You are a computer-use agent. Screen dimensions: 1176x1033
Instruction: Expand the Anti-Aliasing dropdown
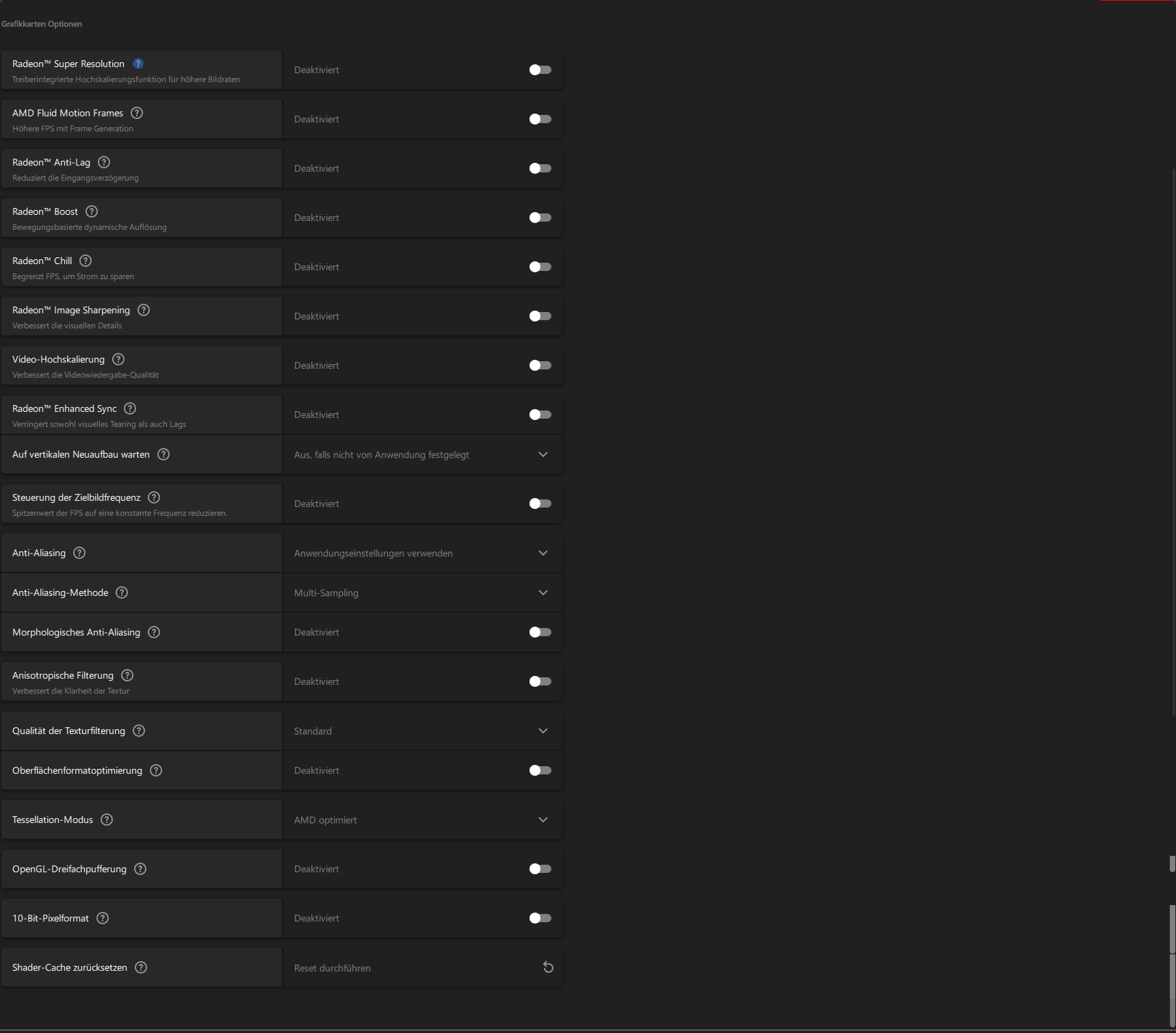pos(423,553)
